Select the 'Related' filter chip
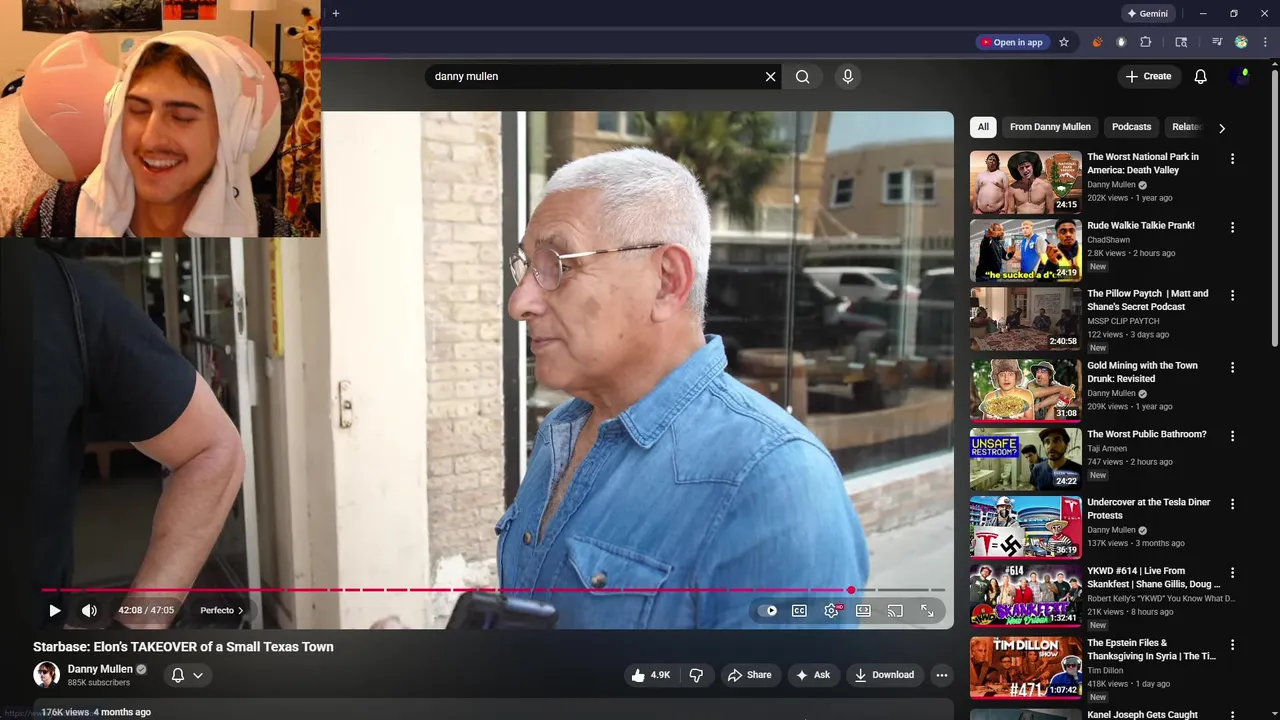Viewport: 1280px width, 720px height. tap(1186, 127)
